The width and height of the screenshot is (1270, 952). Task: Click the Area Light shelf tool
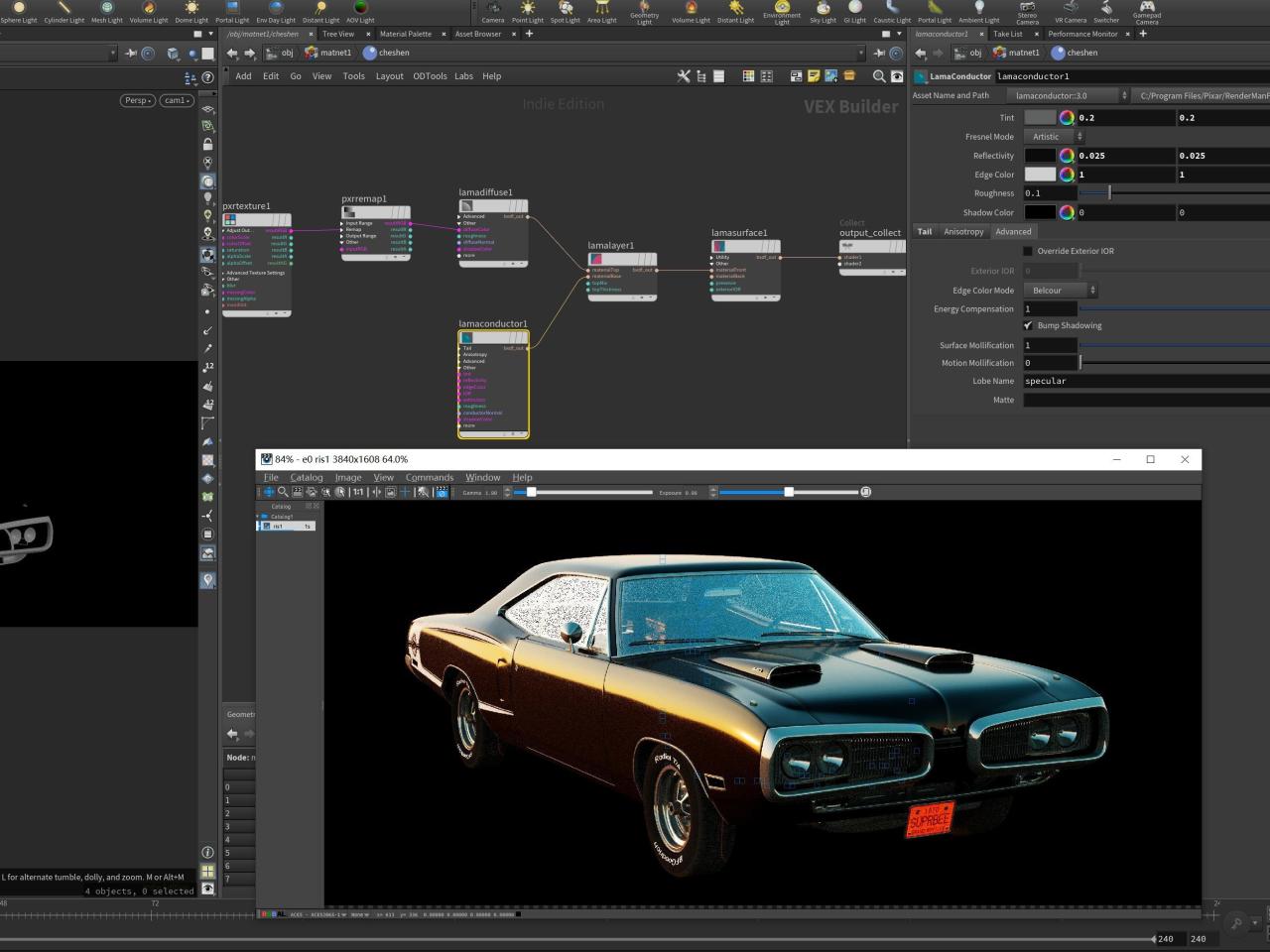[601, 11]
